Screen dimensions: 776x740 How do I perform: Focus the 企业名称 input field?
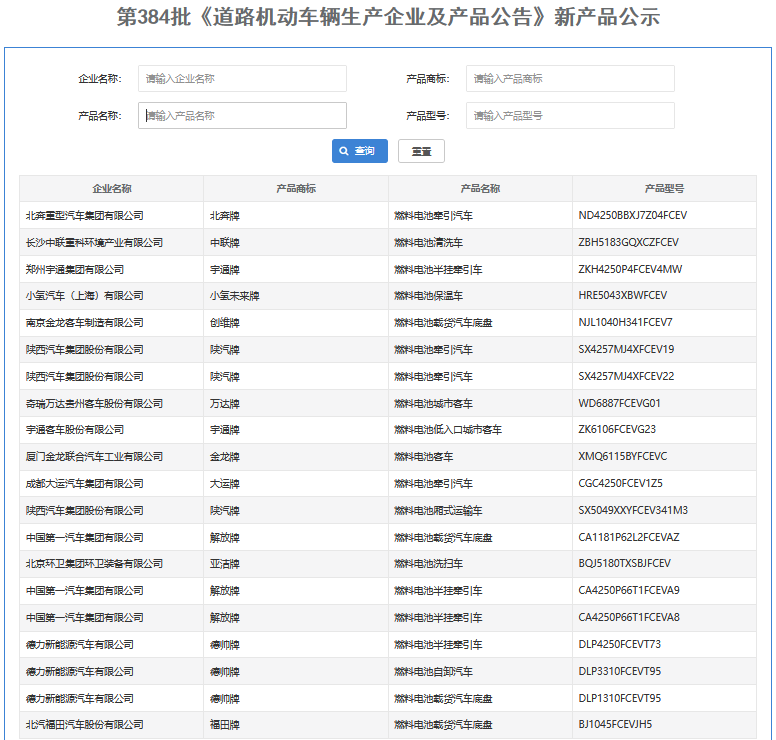tap(242, 79)
